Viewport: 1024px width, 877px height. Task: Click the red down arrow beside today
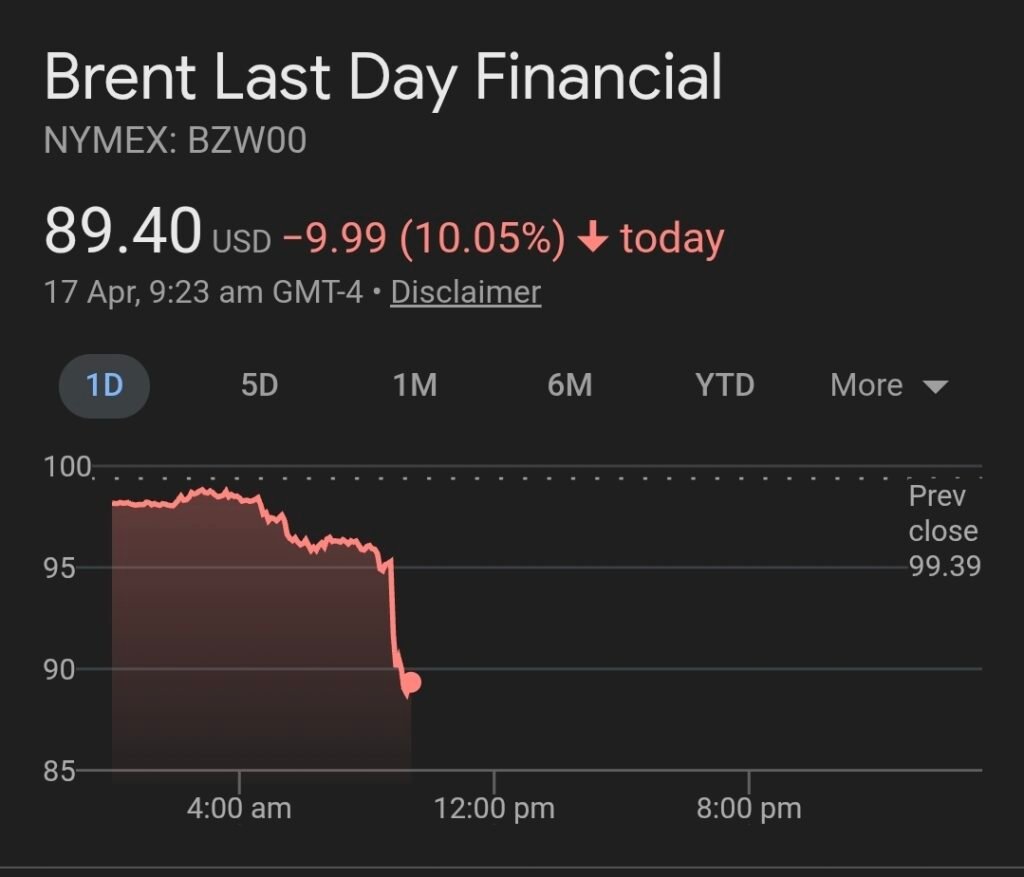(x=594, y=238)
